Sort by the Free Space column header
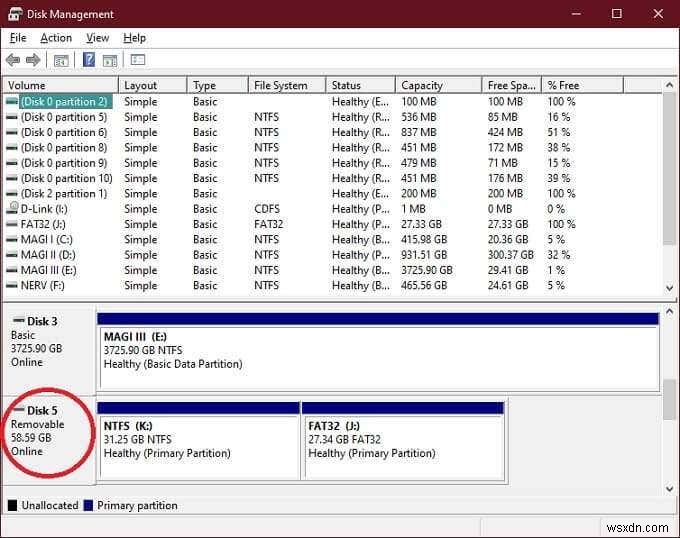Screen dimensions: 680x538 point(512,85)
